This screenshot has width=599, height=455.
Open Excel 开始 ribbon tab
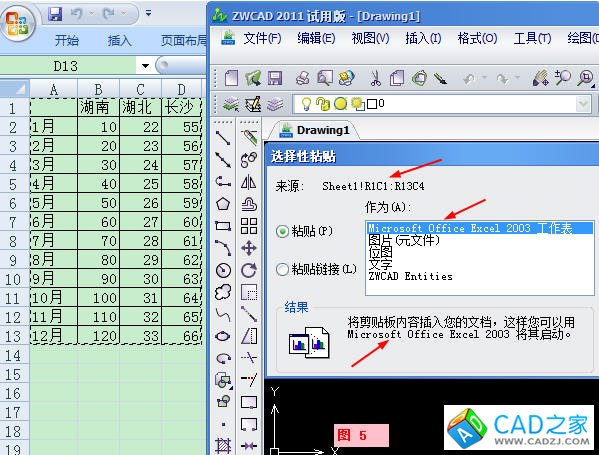[x=66, y=40]
